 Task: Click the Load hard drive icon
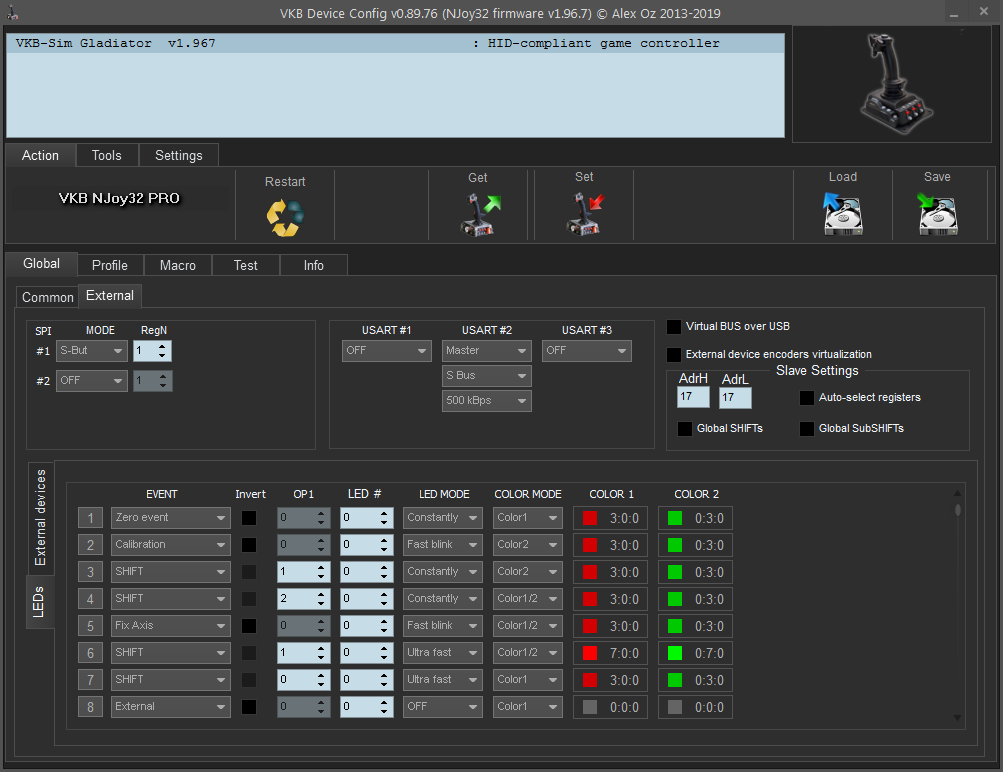[842, 214]
